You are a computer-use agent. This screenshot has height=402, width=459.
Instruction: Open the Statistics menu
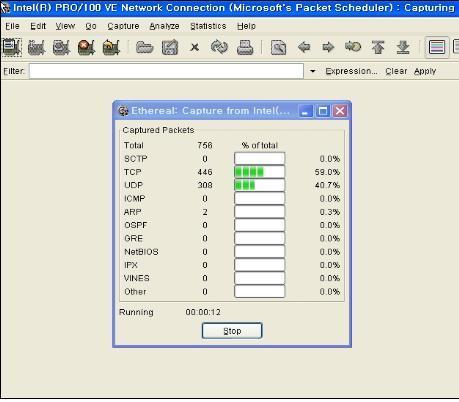click(x=208, y=26)
